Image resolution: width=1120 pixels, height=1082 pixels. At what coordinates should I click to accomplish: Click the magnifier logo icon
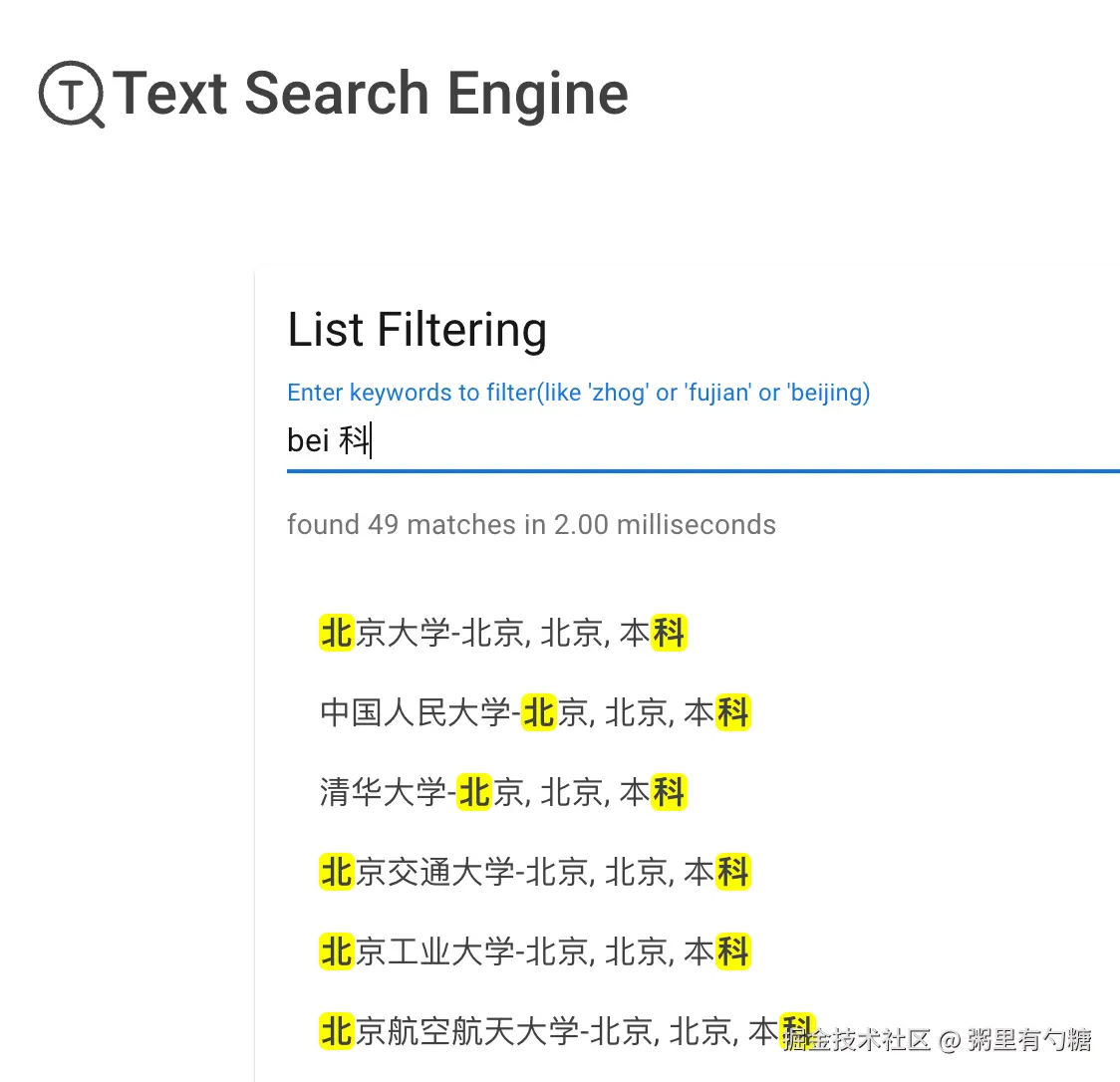tap(71, 96)
